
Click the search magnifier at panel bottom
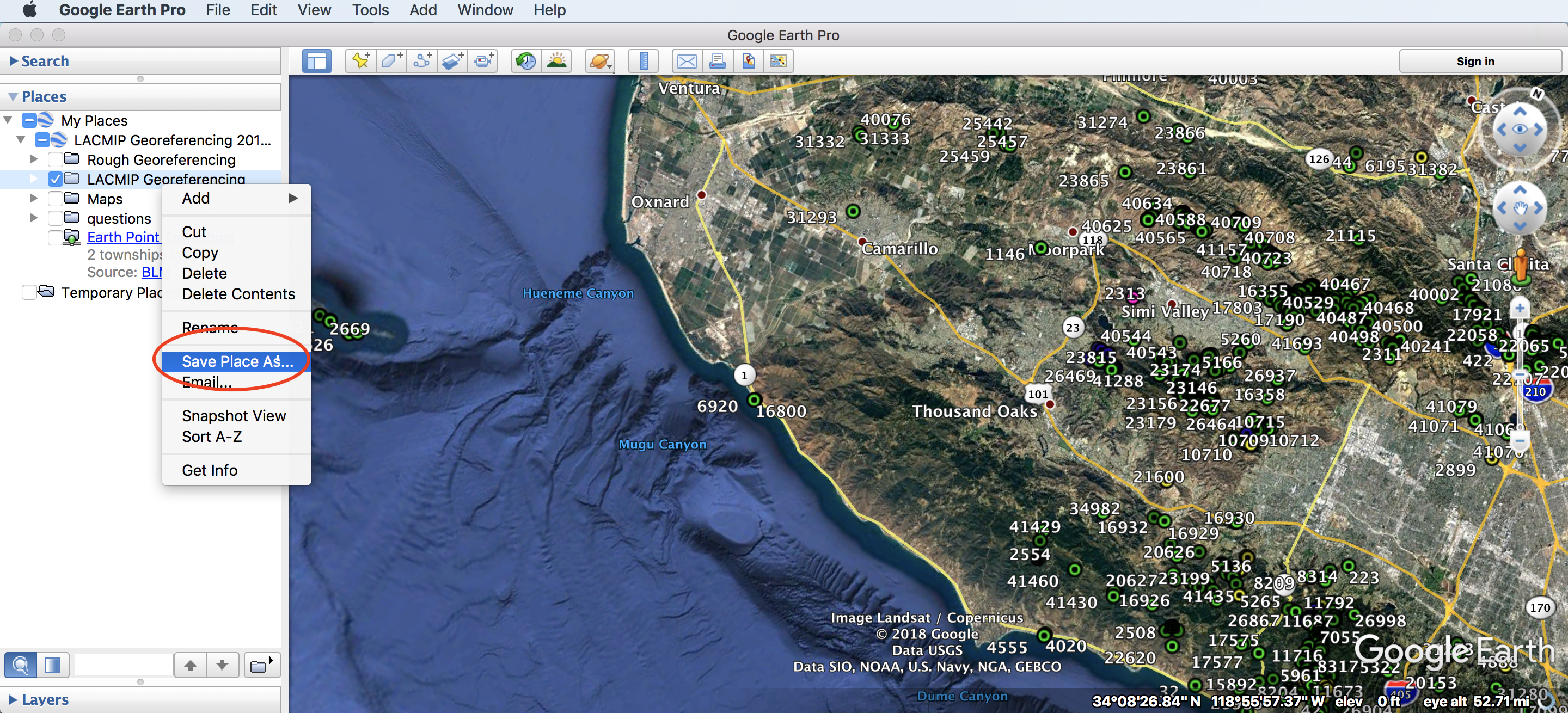[21, 665]
